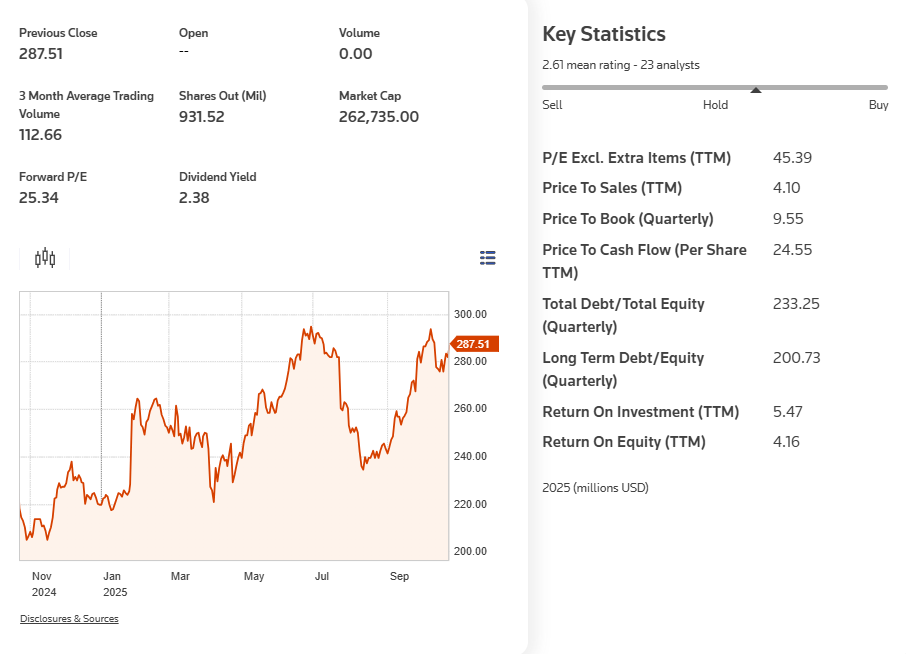Click the Forward P/E label
The height and width of the screenshot is (654, 906).
[53, 177]
